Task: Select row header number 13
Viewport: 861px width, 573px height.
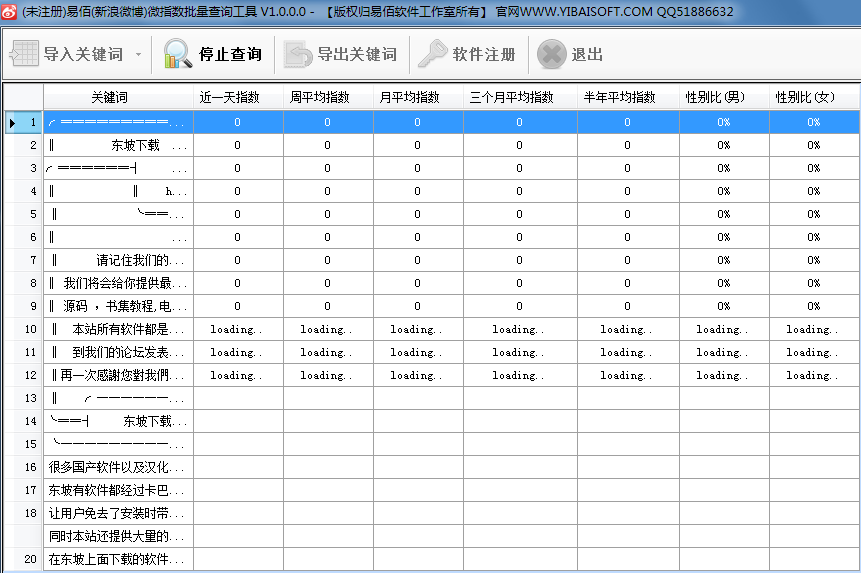Action: click(x=24, y=398)
